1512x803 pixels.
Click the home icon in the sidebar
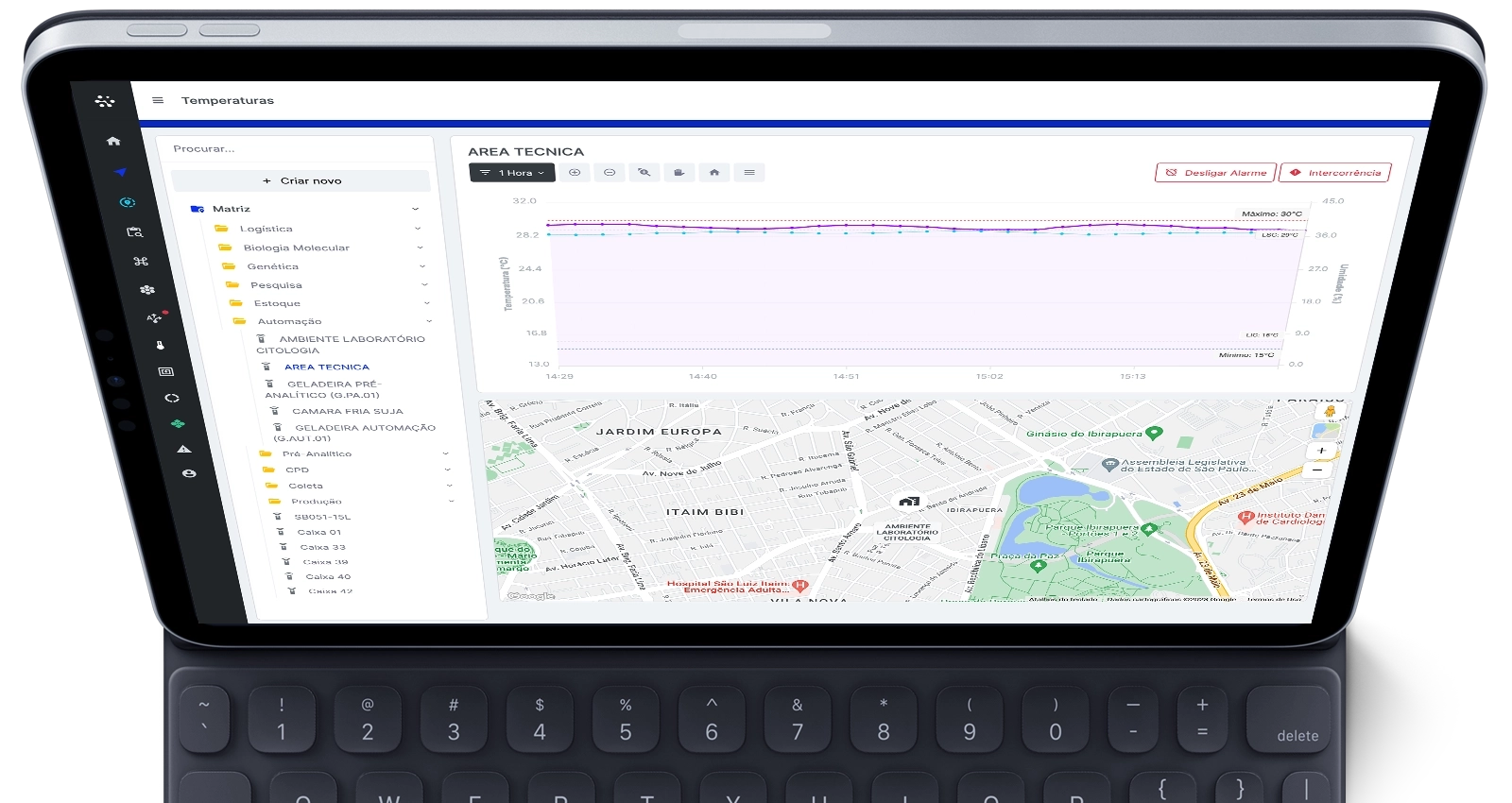coord(113,141)
